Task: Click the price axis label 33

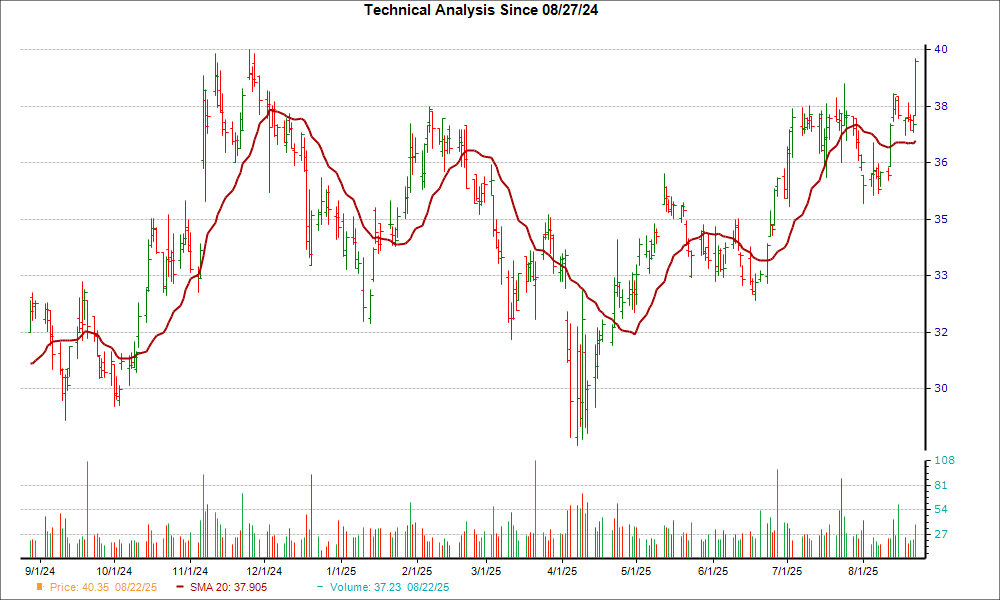Action: (941, 275)
